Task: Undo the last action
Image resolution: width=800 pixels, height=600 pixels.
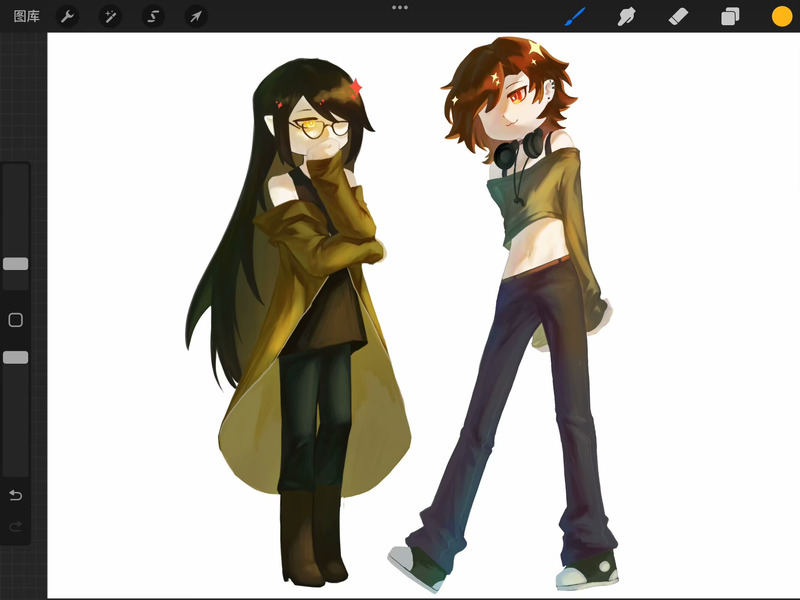Action: (16, 495)
